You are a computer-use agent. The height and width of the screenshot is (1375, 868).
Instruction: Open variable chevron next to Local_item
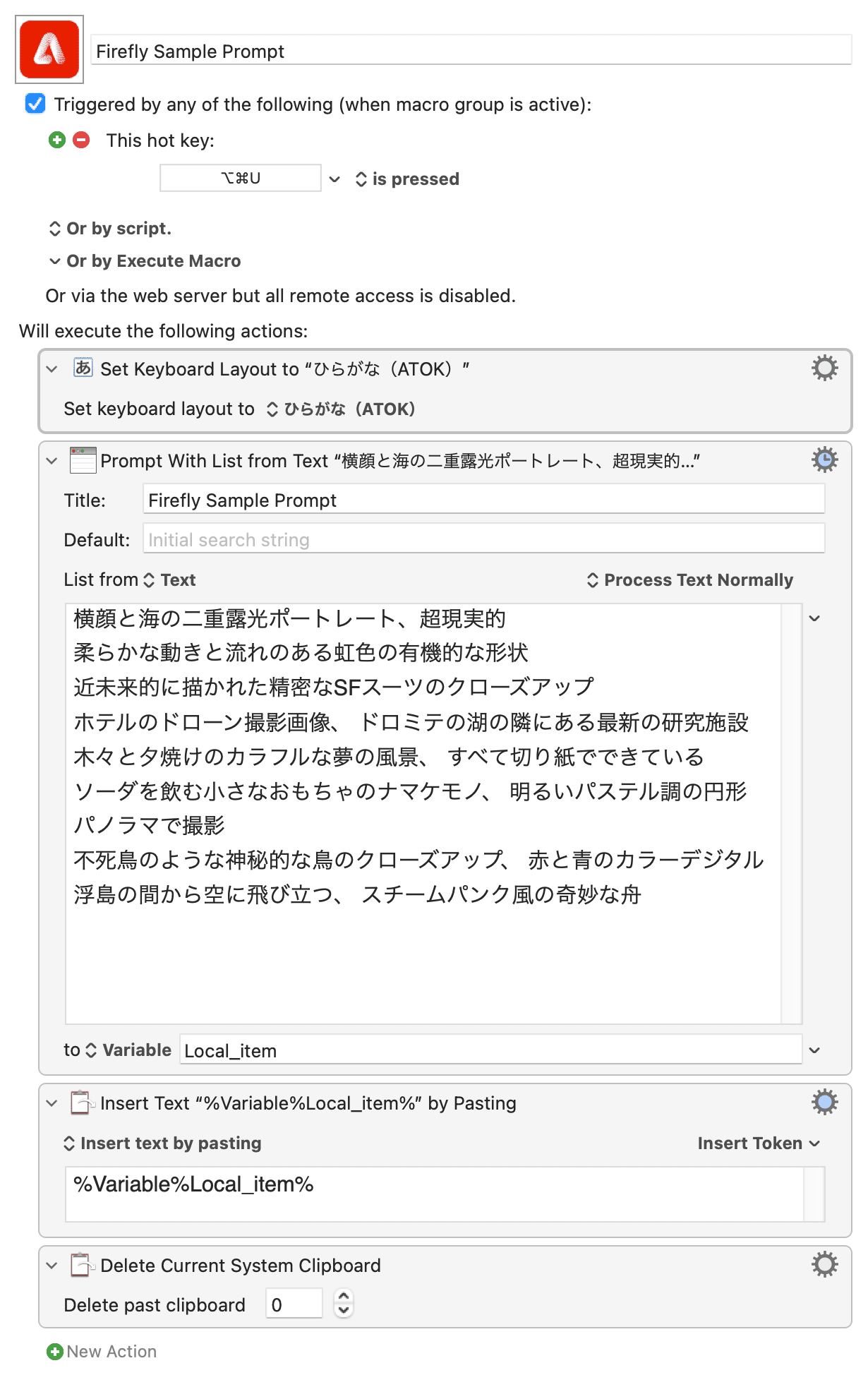[814, 1050]
